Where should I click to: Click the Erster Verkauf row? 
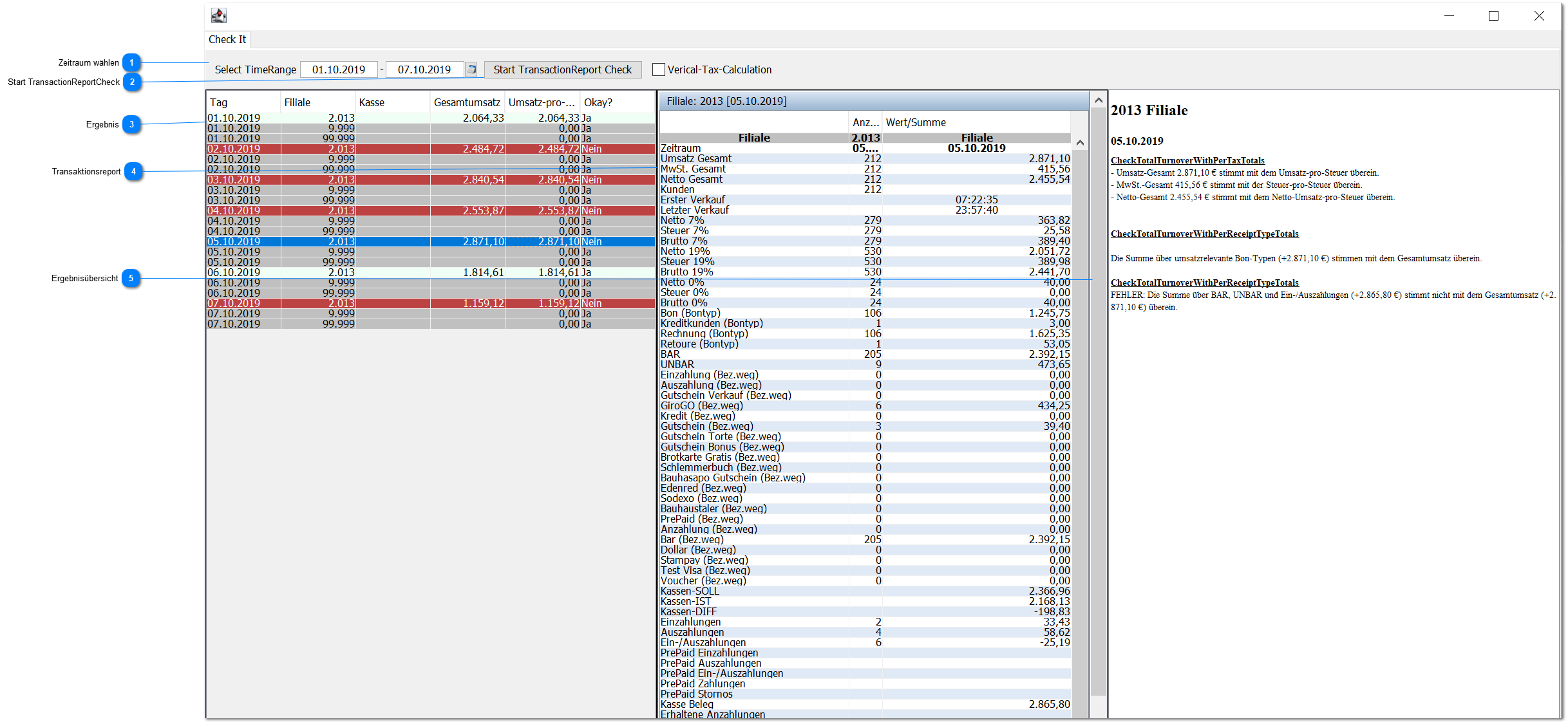pos(865,200)
